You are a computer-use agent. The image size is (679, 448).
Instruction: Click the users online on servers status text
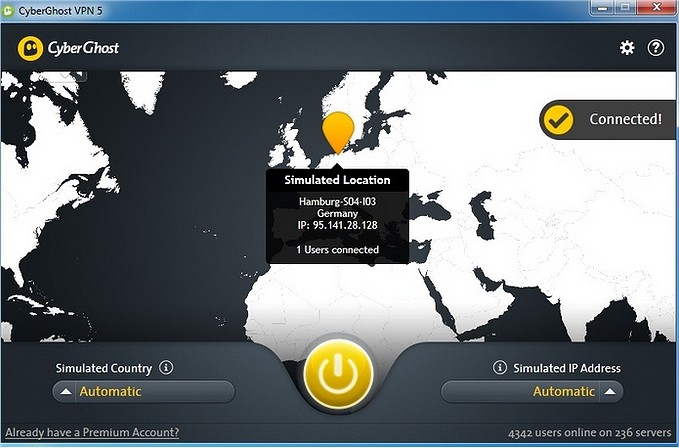590,433
